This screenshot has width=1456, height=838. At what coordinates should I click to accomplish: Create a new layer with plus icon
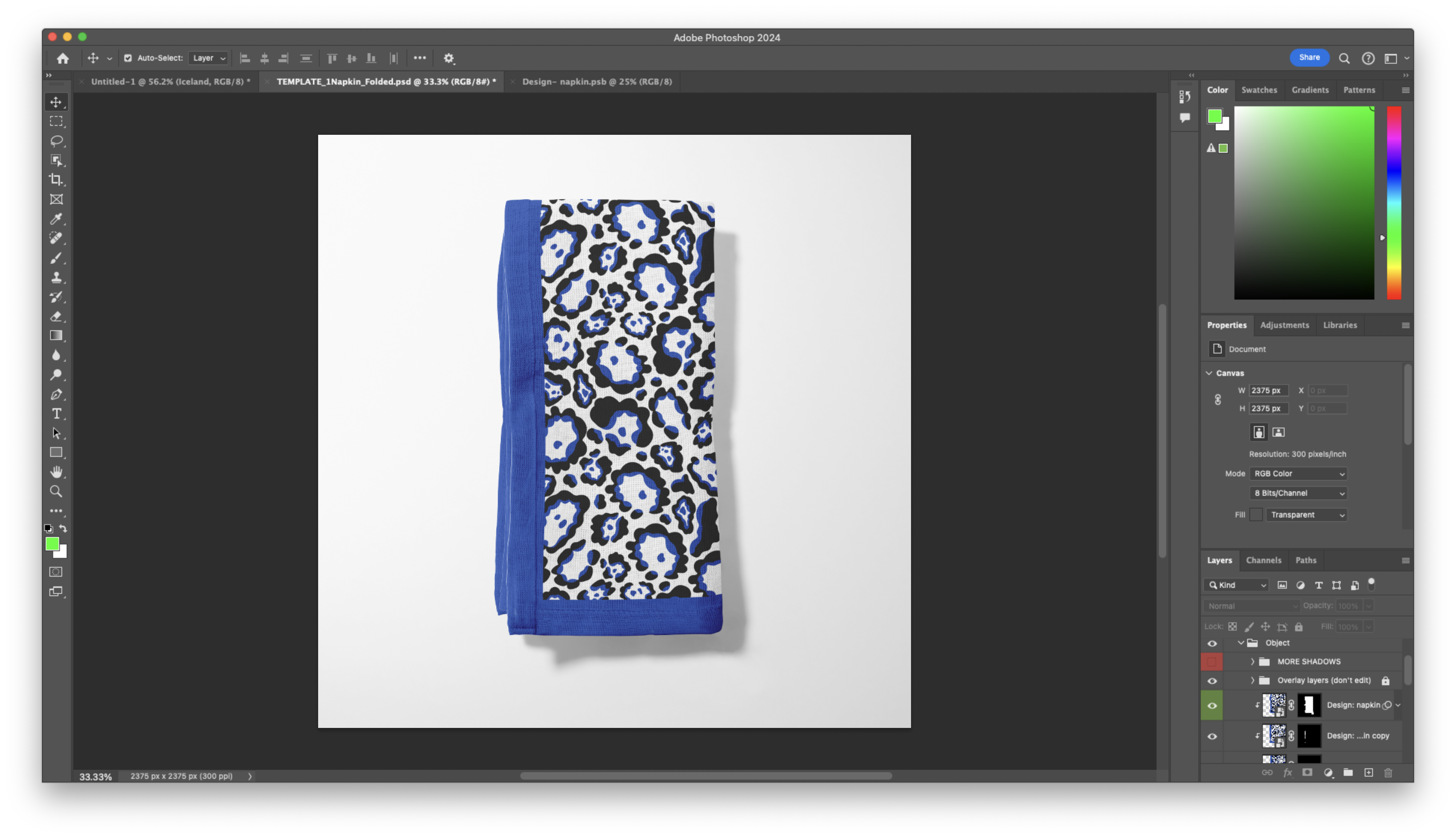tap(1368, 772)
